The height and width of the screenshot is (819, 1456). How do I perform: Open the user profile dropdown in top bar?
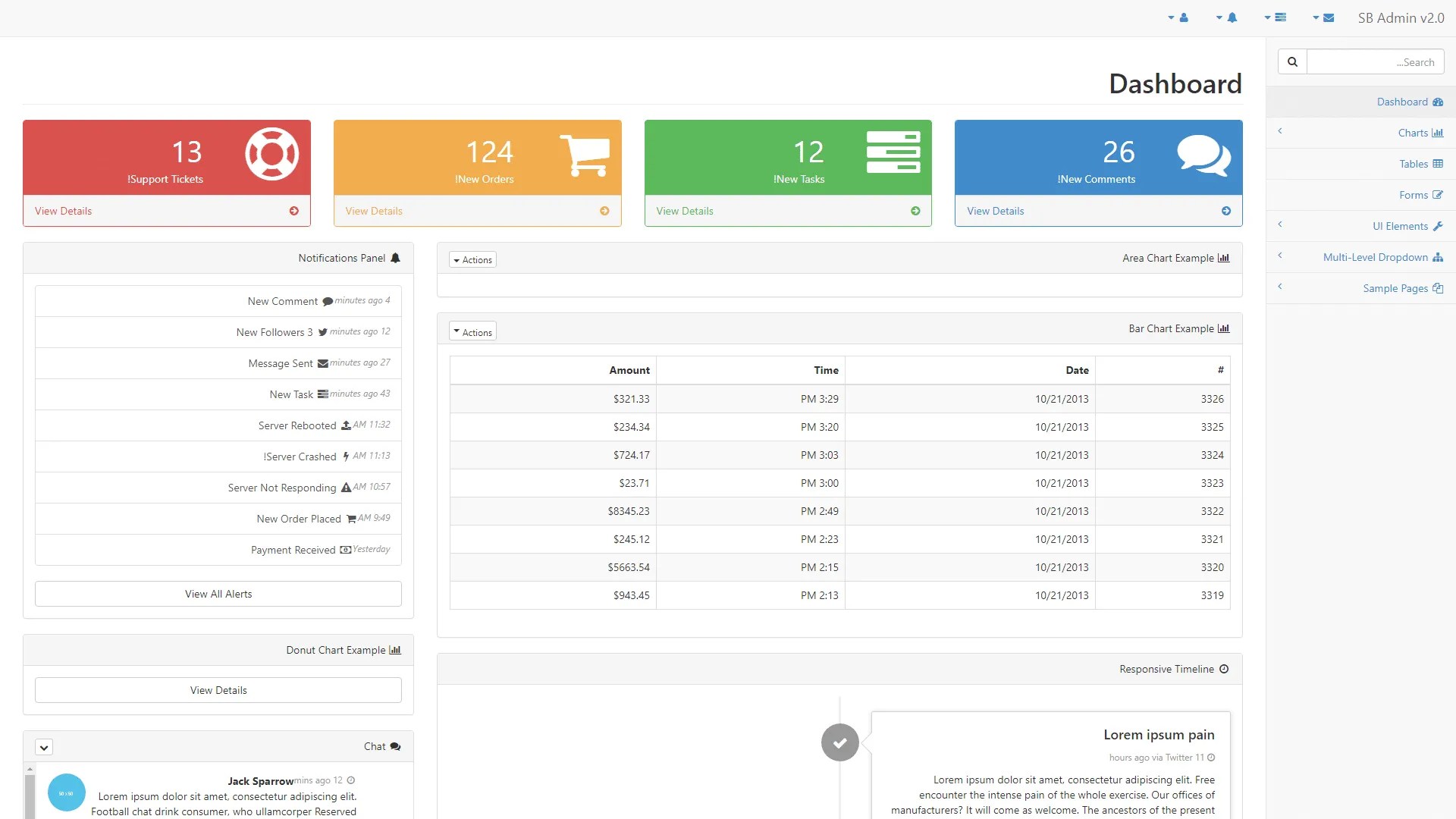1178,17
